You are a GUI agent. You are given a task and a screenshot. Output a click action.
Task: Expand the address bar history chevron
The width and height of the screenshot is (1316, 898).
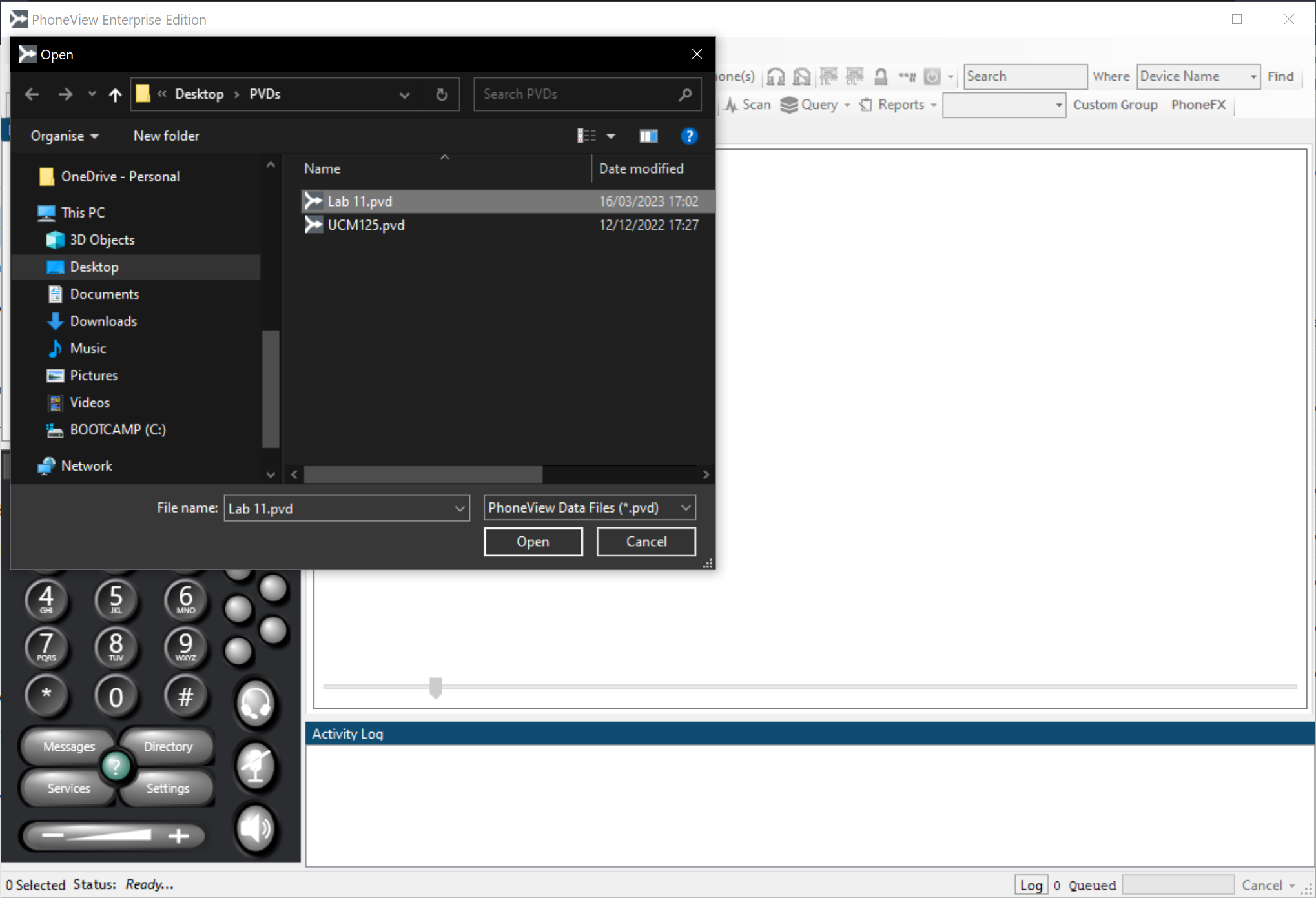pyautogui.click(x=404, y=95)
